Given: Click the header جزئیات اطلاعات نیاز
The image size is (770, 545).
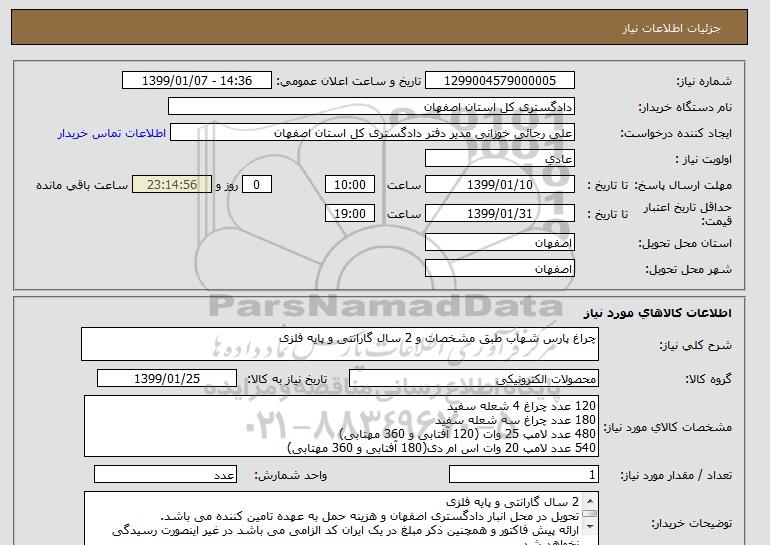Looking at the screenshot, I should coord(671,28).
